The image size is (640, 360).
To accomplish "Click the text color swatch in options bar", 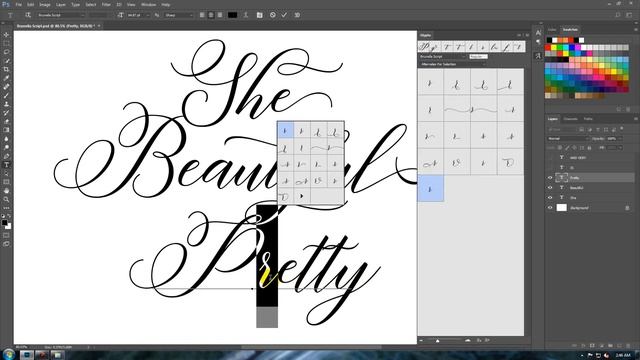I will coord(232,15).
